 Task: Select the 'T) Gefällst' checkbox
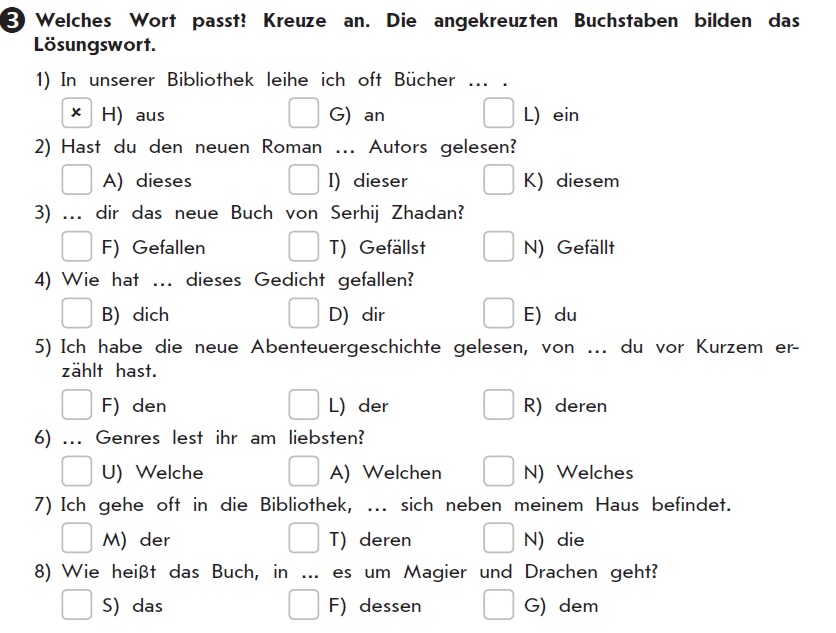click(x=303, y=247)
